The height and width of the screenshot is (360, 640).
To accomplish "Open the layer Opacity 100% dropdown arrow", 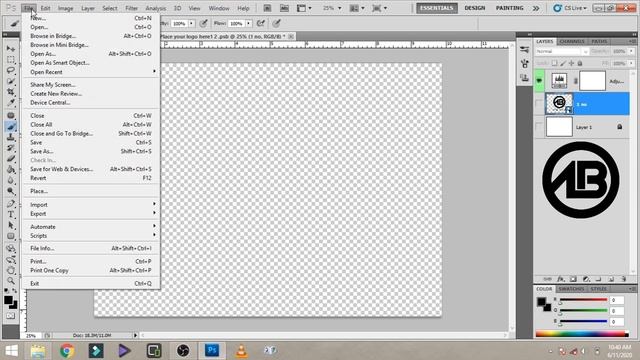I will point(631,51).
